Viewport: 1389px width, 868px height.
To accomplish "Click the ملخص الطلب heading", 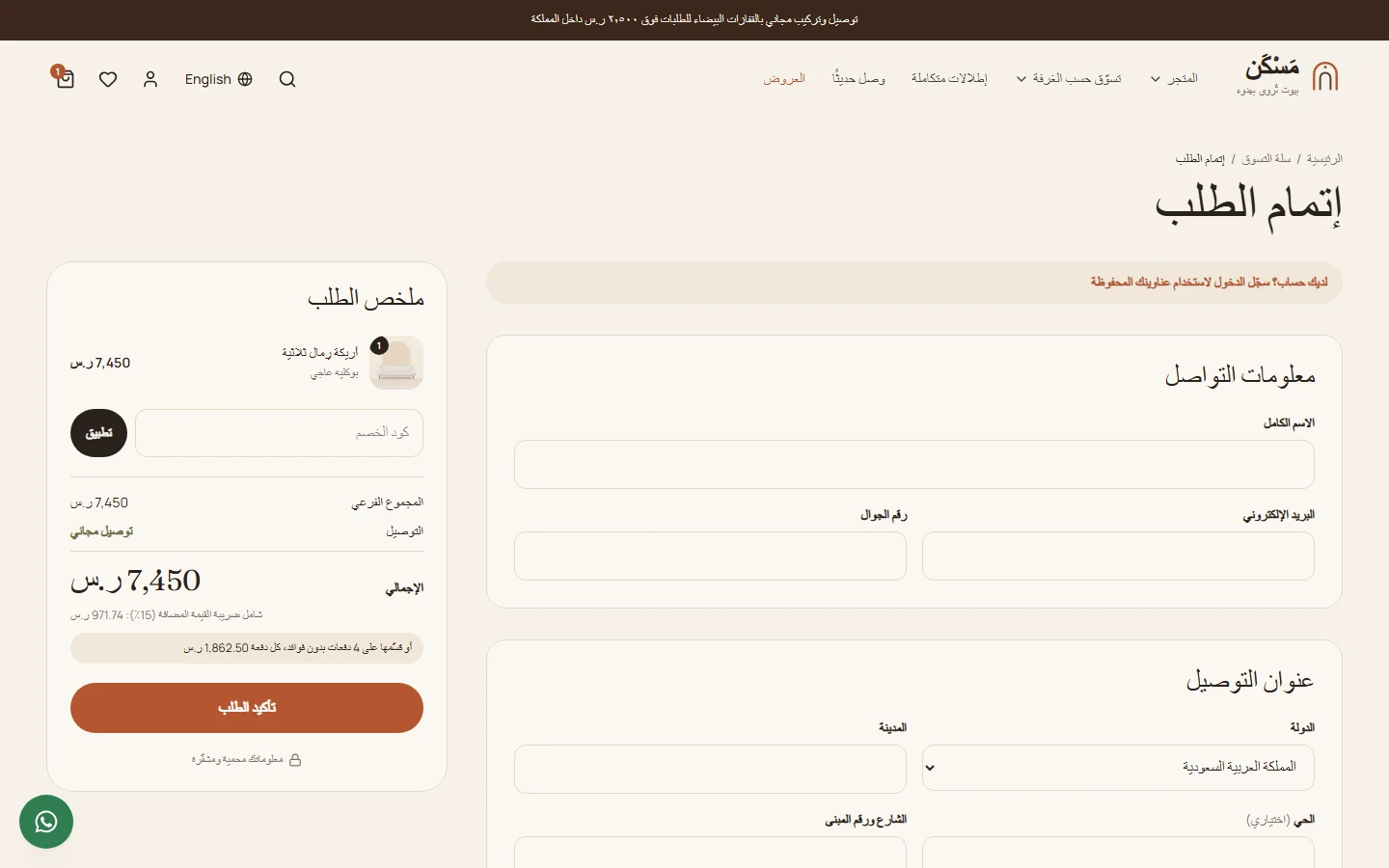I will coord(367,297).
